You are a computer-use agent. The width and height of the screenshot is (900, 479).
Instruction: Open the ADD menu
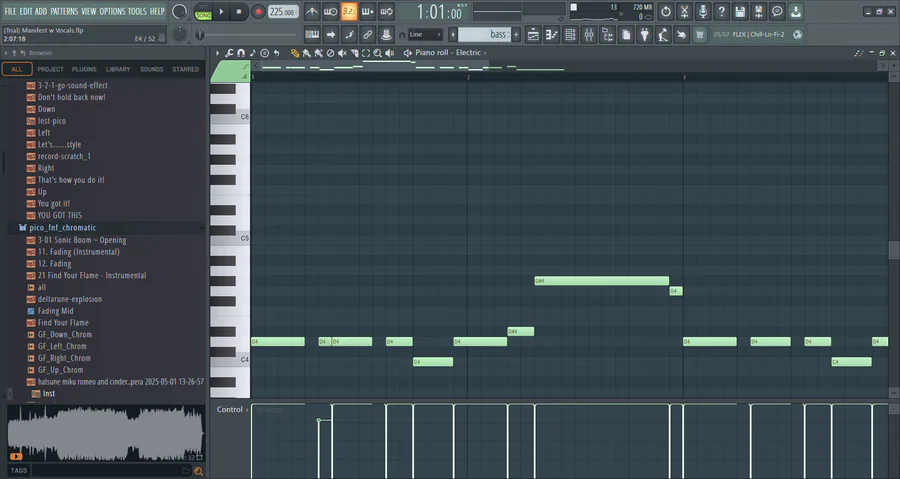41,11
